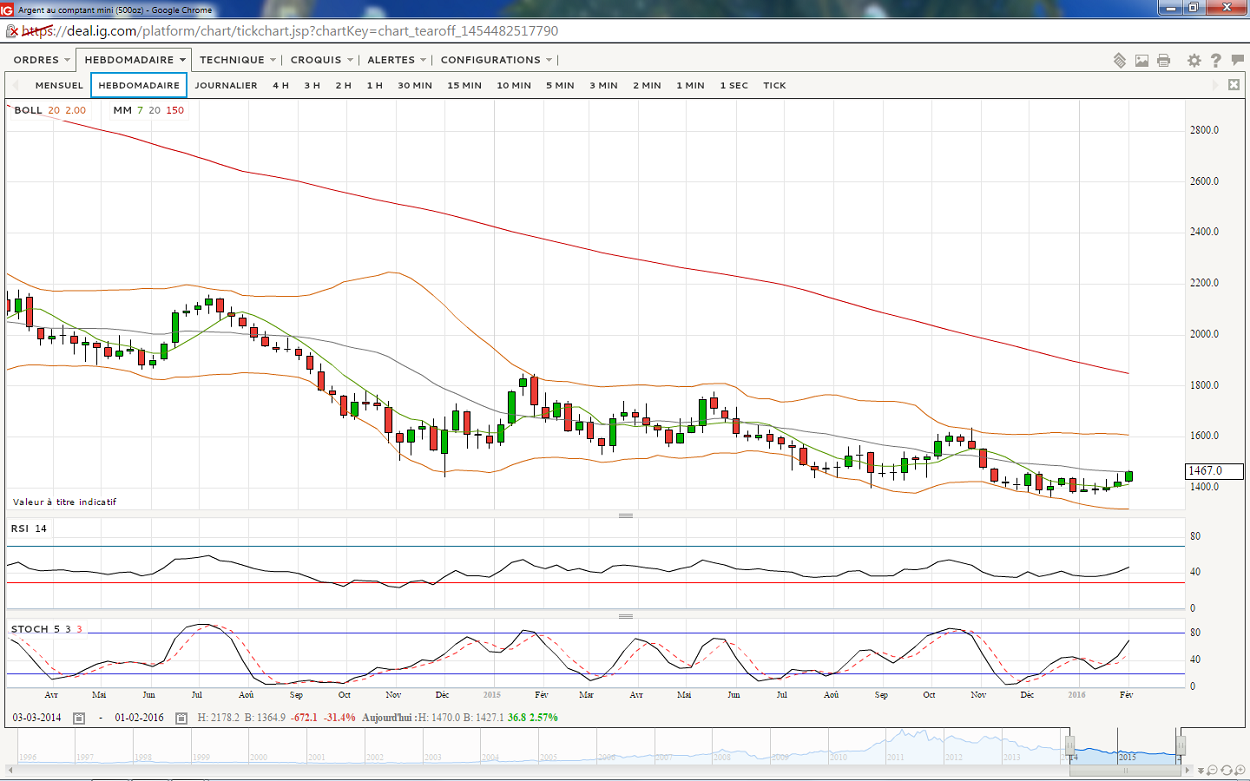The width and height of the screenshot is (1250, 781).
Task: Print the chart using printer icon
Action: 1164,61
